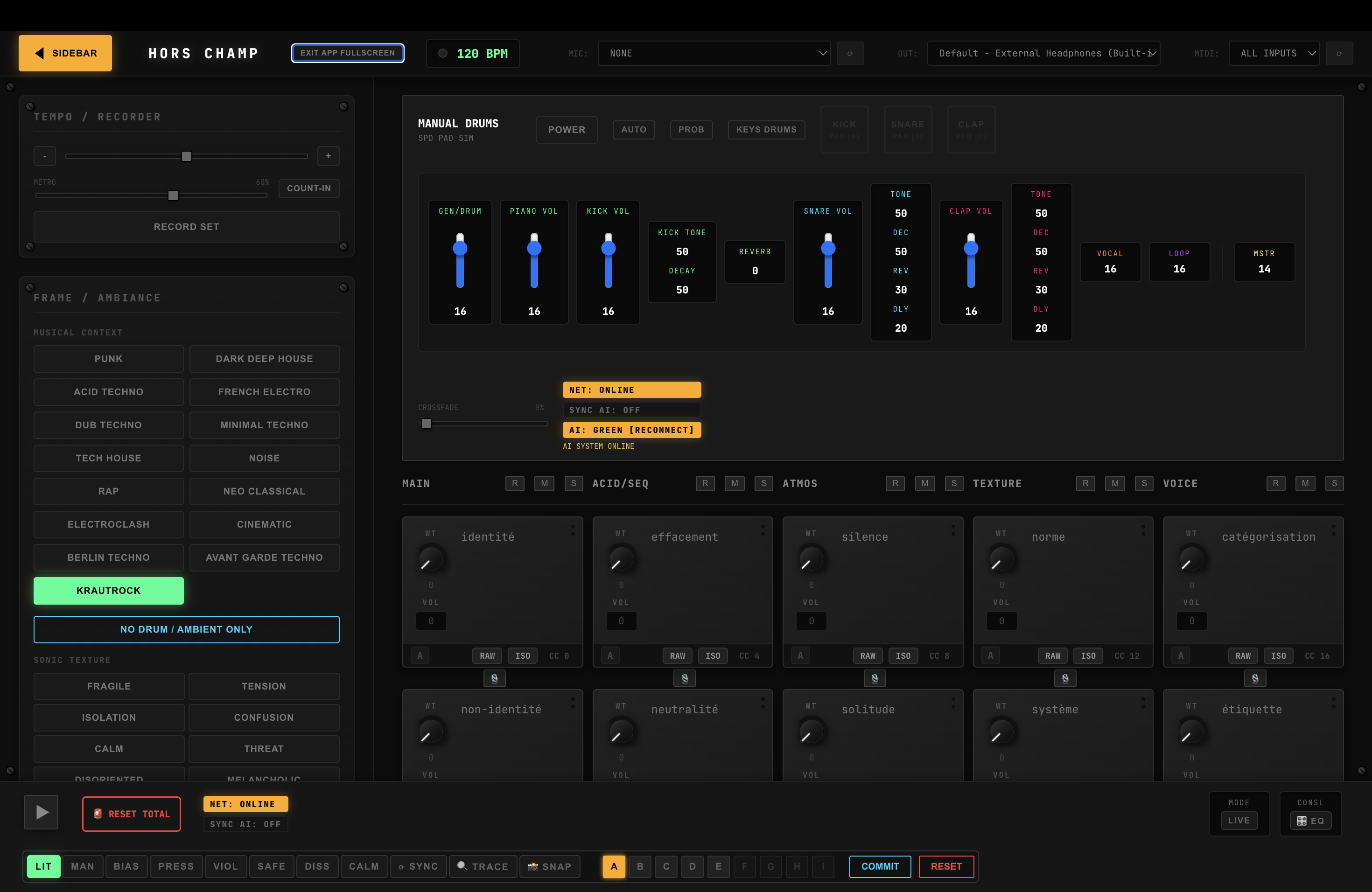Select the ACID TECHNO musical context
The height and width of the screenshot is (892, 1372).
coord(108,392)
